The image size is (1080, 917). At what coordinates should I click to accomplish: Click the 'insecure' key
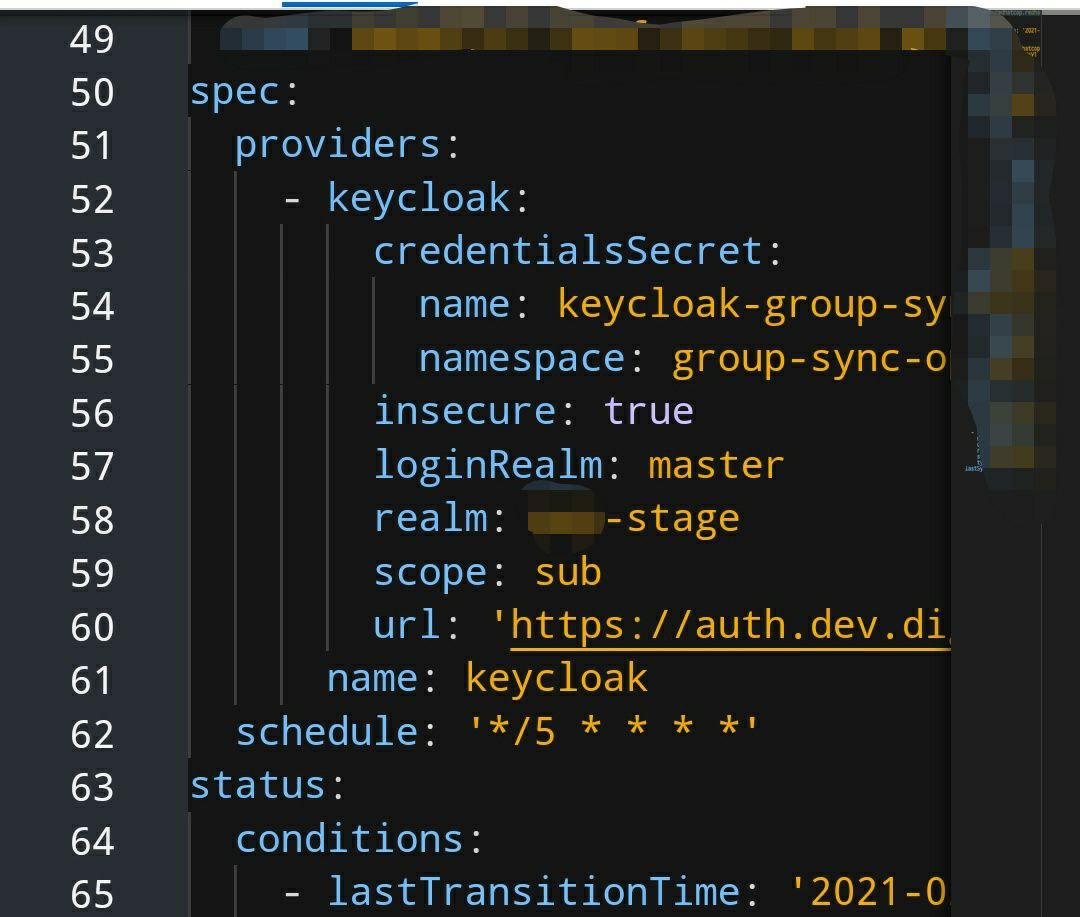click(x=465, y=411)
